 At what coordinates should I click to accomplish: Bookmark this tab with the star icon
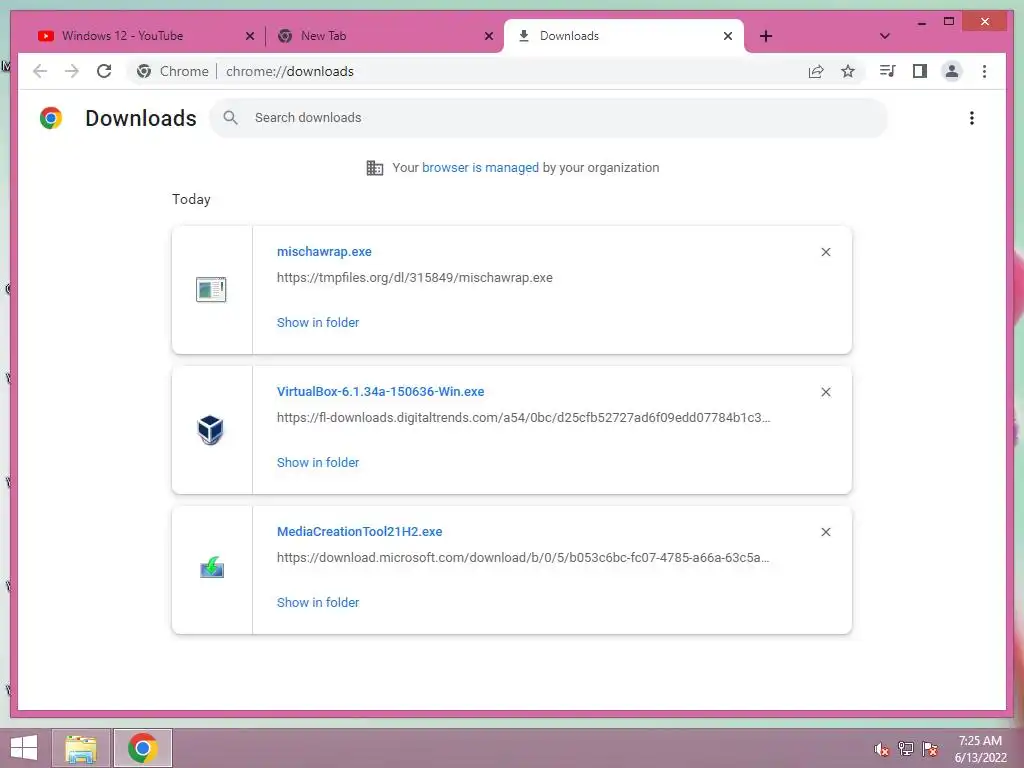(848, 71)
